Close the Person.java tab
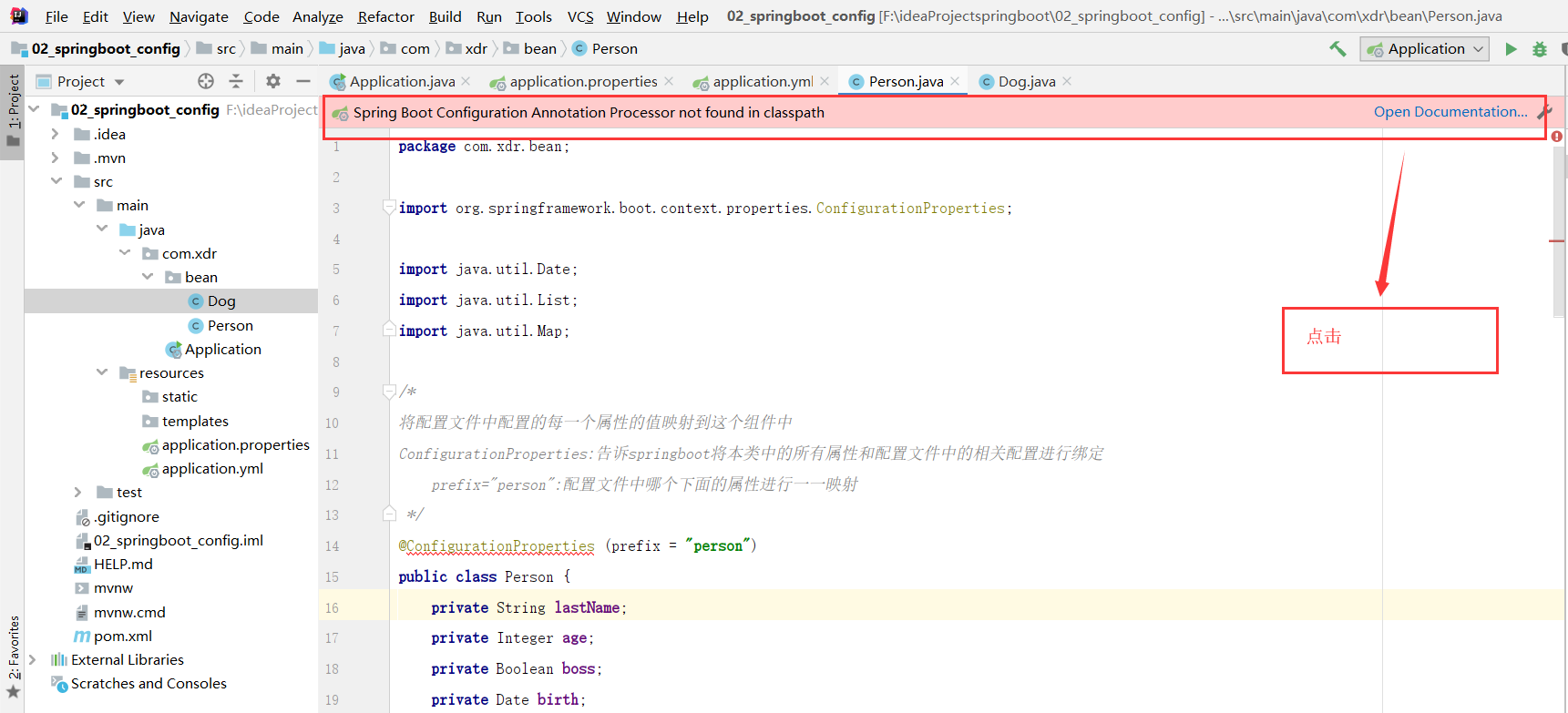 955,81
